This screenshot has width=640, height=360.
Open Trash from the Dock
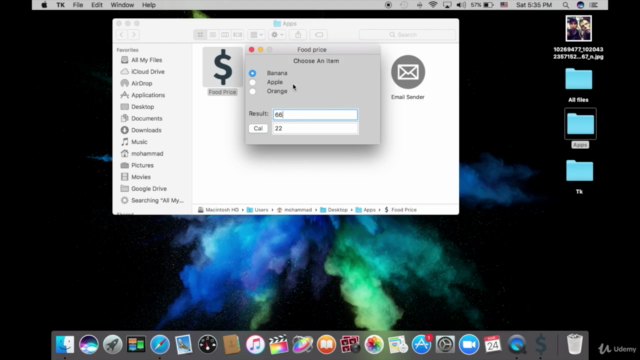(574, 344)
